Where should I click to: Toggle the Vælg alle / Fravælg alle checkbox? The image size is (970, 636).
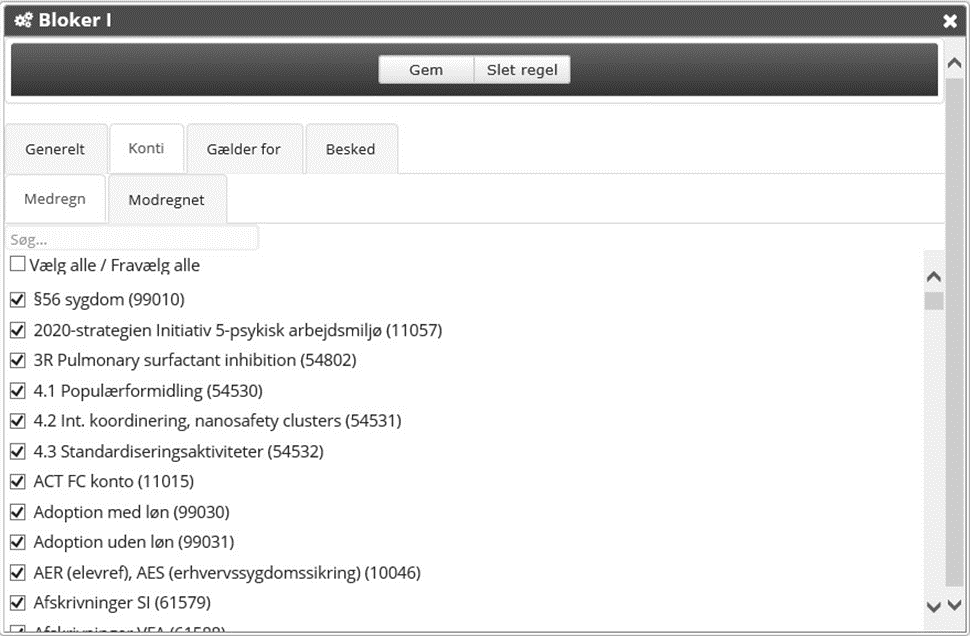(x=18, y=265)
